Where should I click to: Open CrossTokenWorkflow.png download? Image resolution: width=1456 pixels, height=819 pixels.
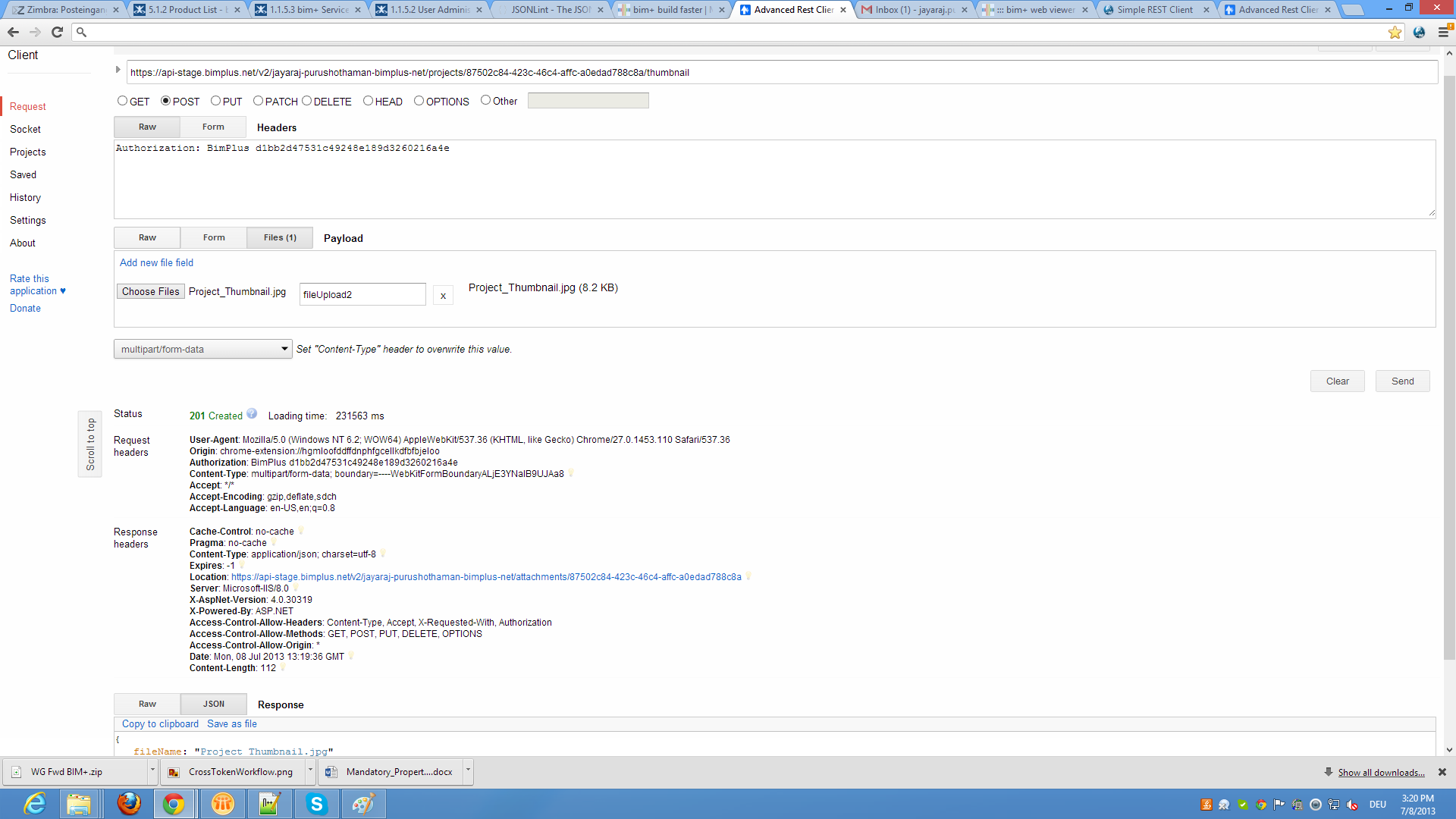[x=234, y=772]
